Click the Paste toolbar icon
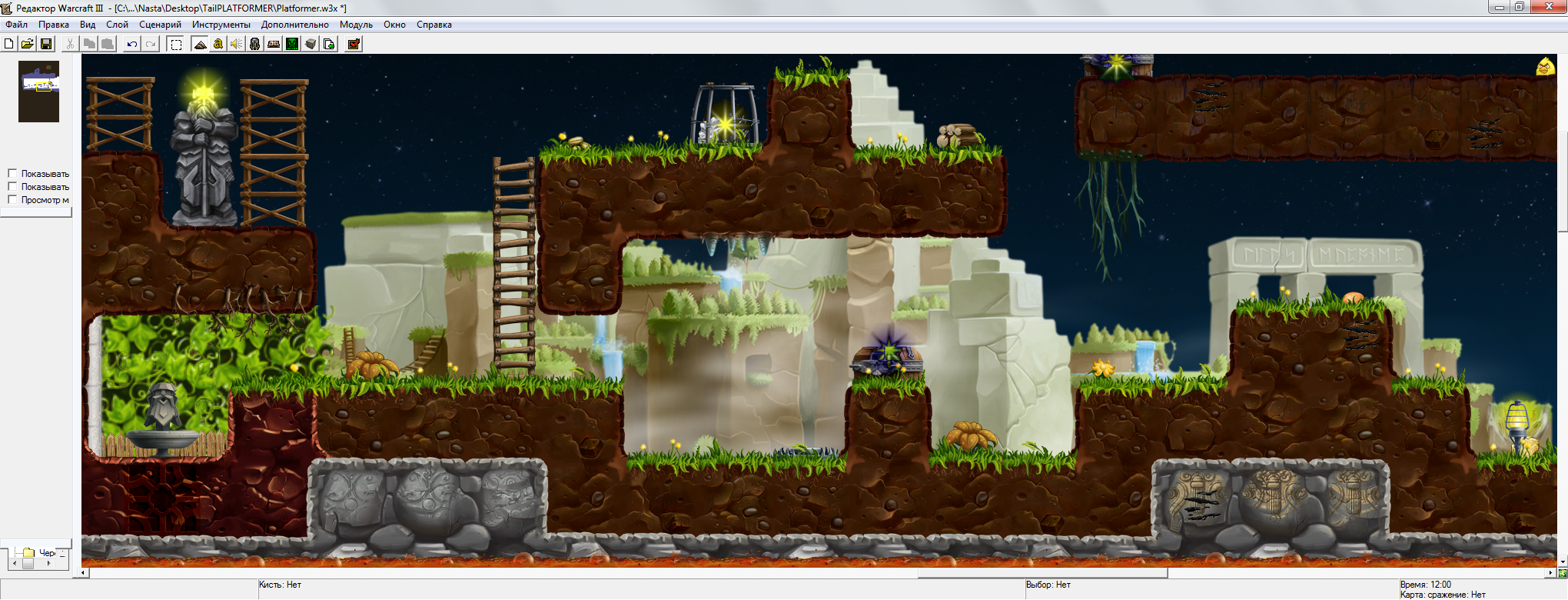The height and width of the screenshot is (600, 1568). coord(108,44)
